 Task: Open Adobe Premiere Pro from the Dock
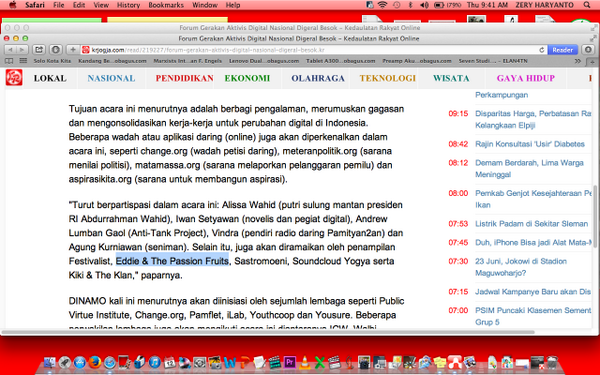pos(289,362)
